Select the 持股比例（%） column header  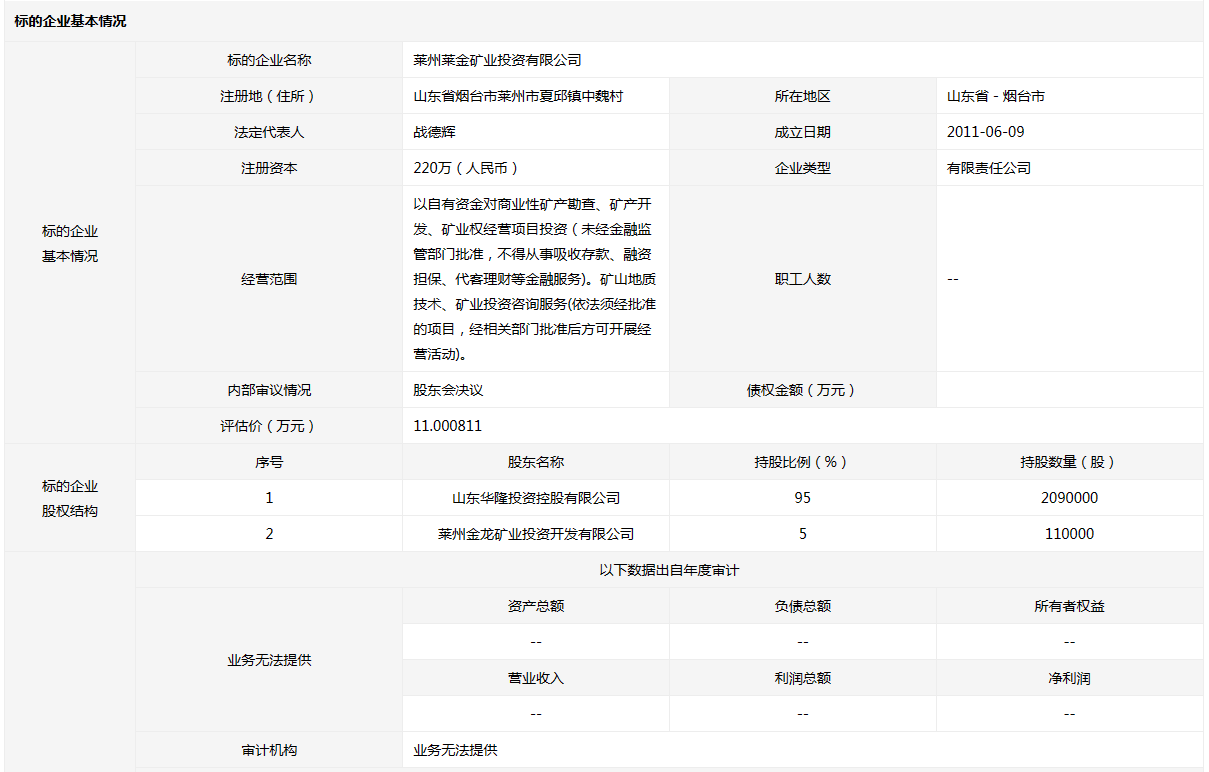803,462
